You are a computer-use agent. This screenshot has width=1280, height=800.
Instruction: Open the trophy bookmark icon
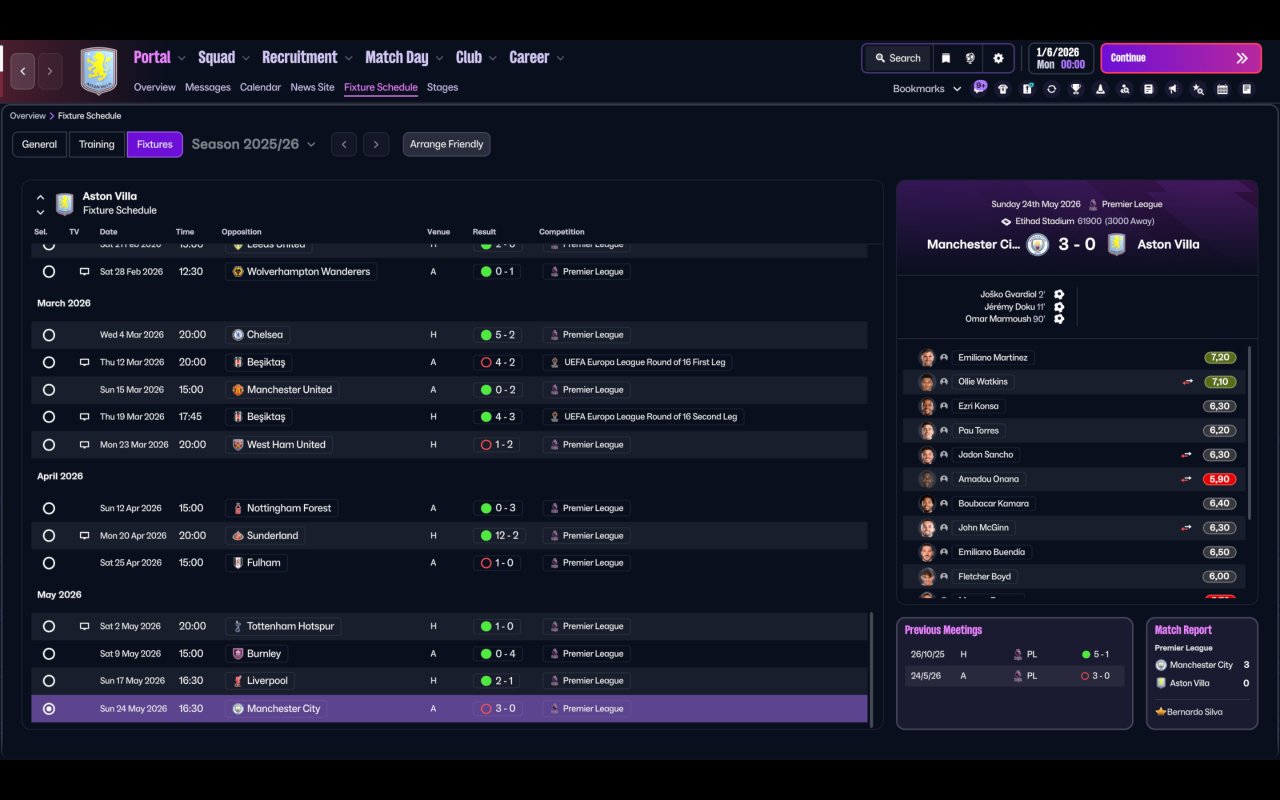(1076, 89)
